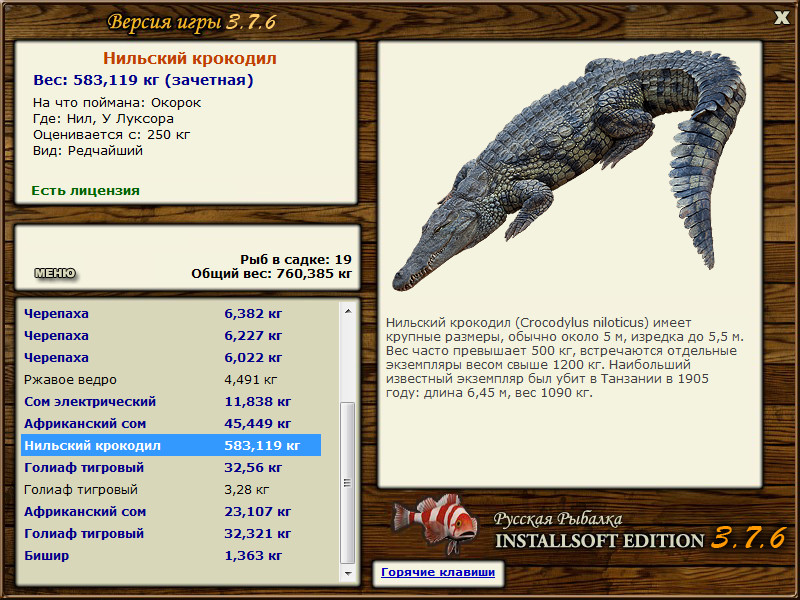Click the Nile crocodile picture
Image resolution: width=800 pixels, height=600 pixels.
point(569,171)
